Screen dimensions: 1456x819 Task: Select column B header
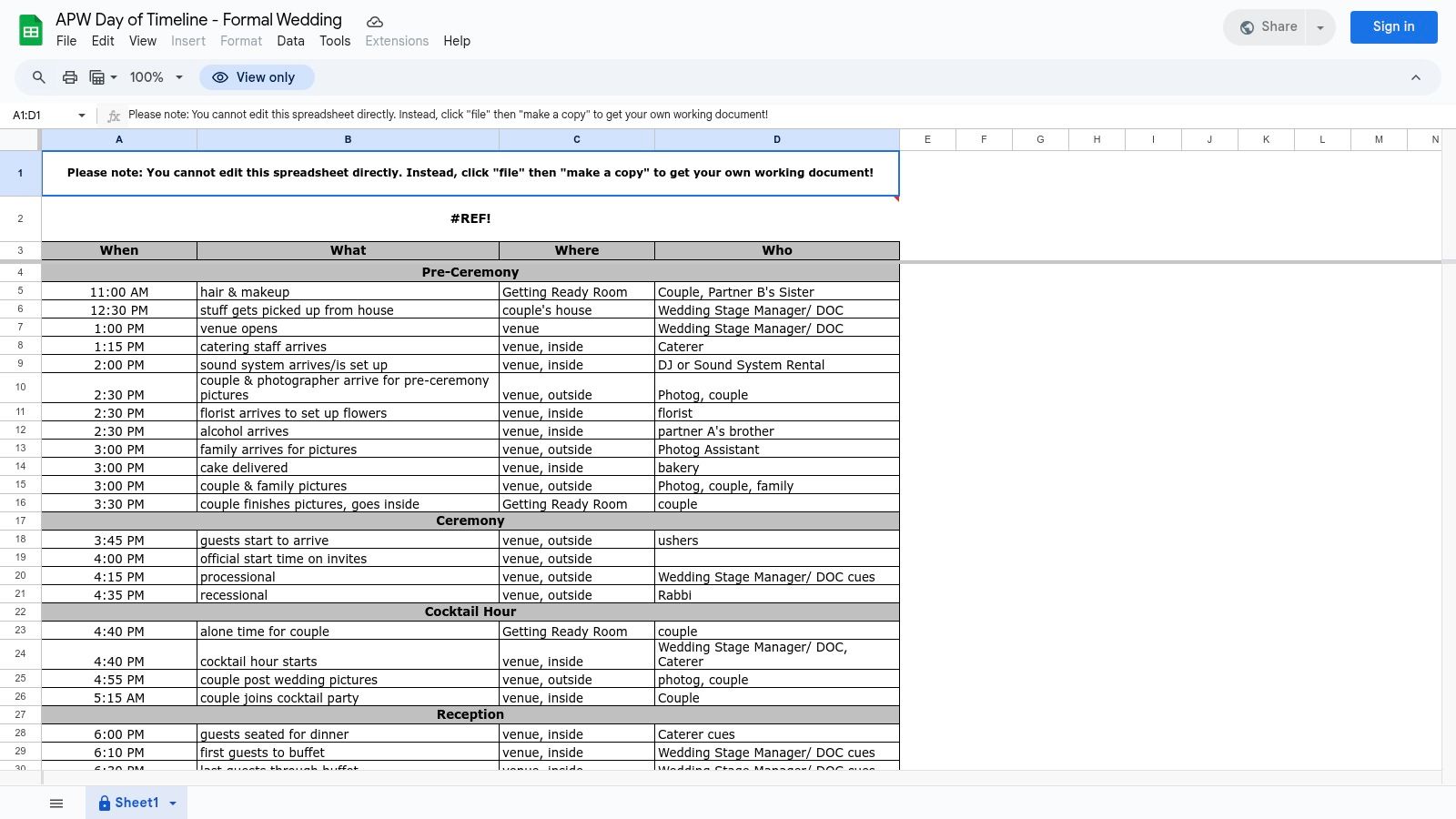(348, 139)
